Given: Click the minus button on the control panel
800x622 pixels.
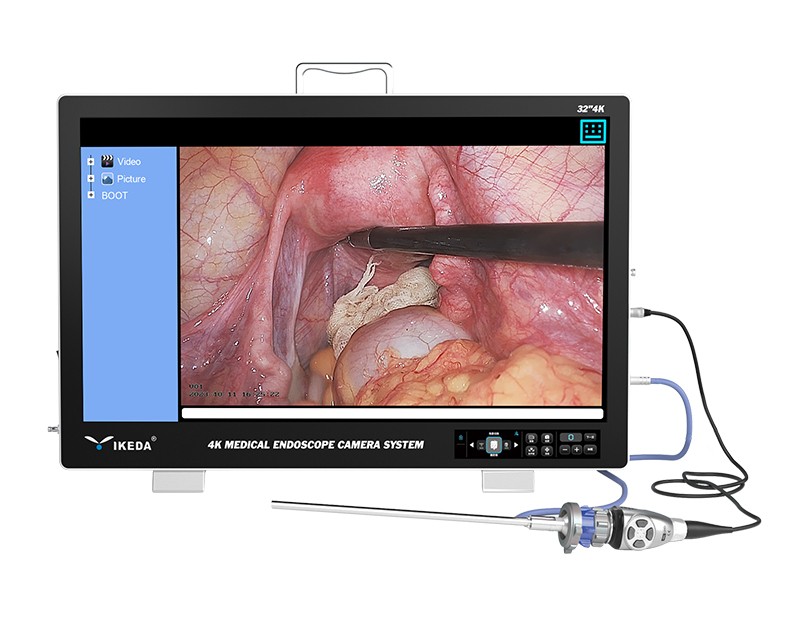Looking at the screenshot, I should [x=565, y=450].
